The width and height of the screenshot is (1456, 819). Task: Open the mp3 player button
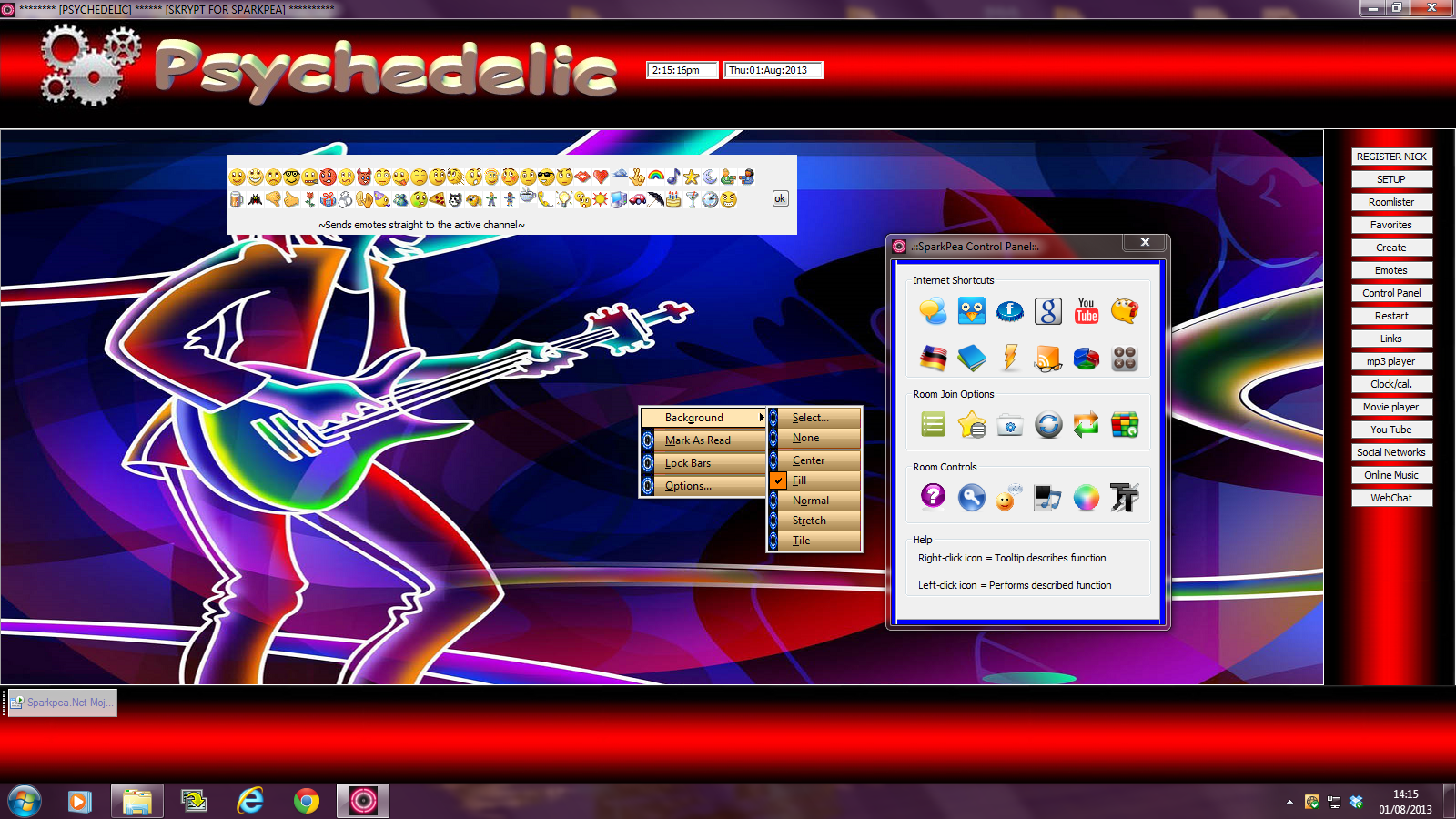click(x=1391, y=361)
